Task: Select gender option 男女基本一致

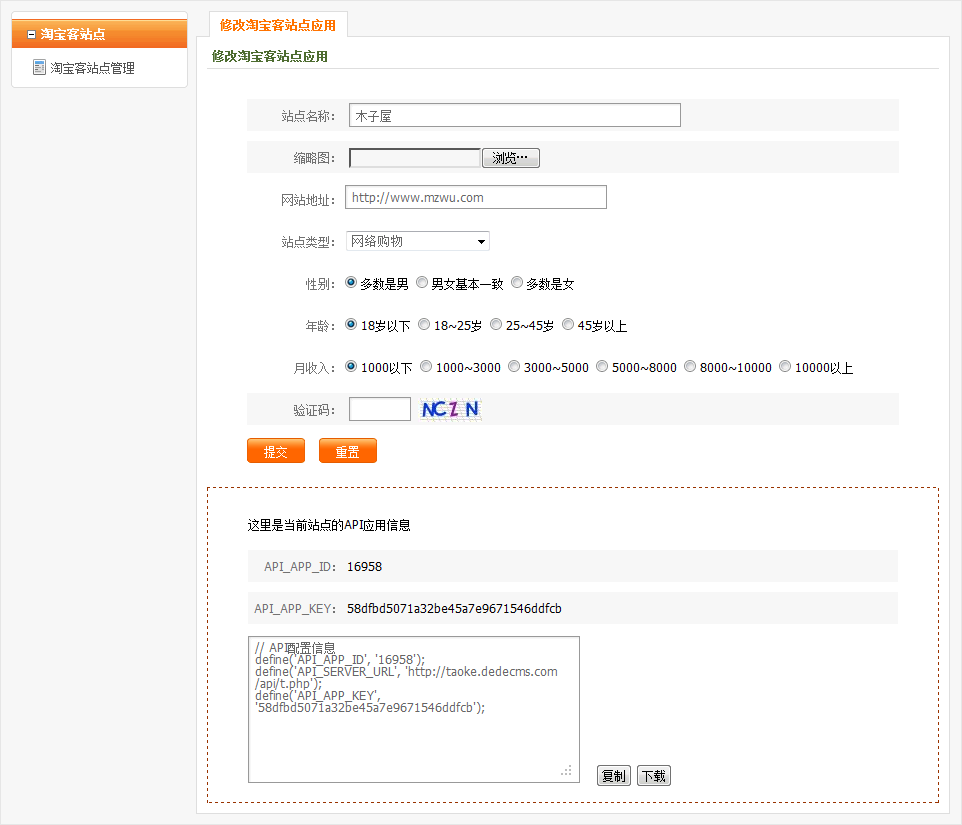Action: point(422,282)
